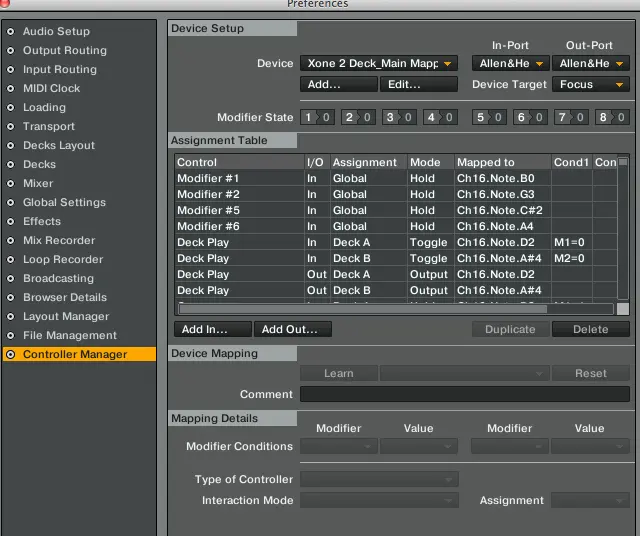Viewport: 640px width, 536px height.
Task: Open the Device dropdown menu
Action: pyautogui.click(x=378, y=63)
